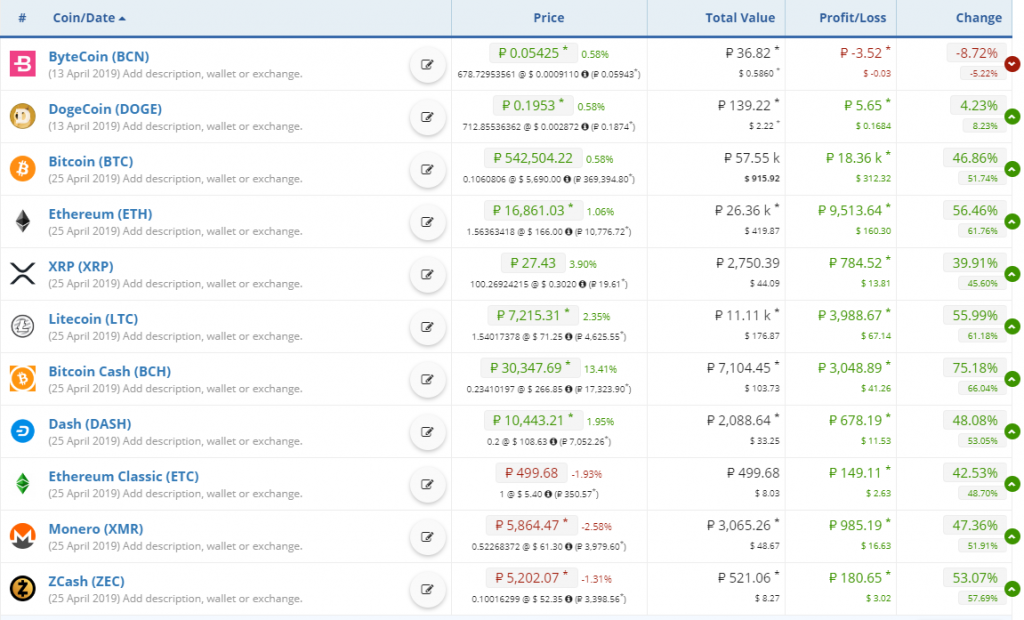This screenshot has width=1024, height=620.
Task: Click the red down arrow for ByteCoin change
Action: pyautogui.click(x=1012, y=64)
